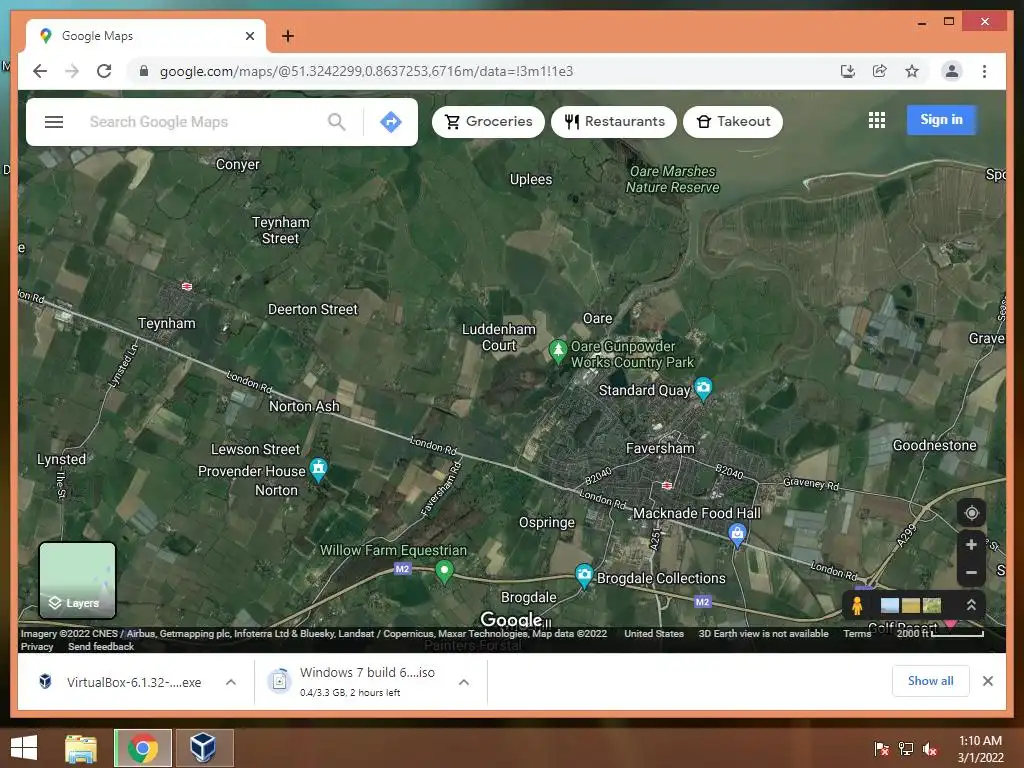Click the Standard Quay camera pin
Viewport: 1024px width, 768px height.
click(703, 389)
